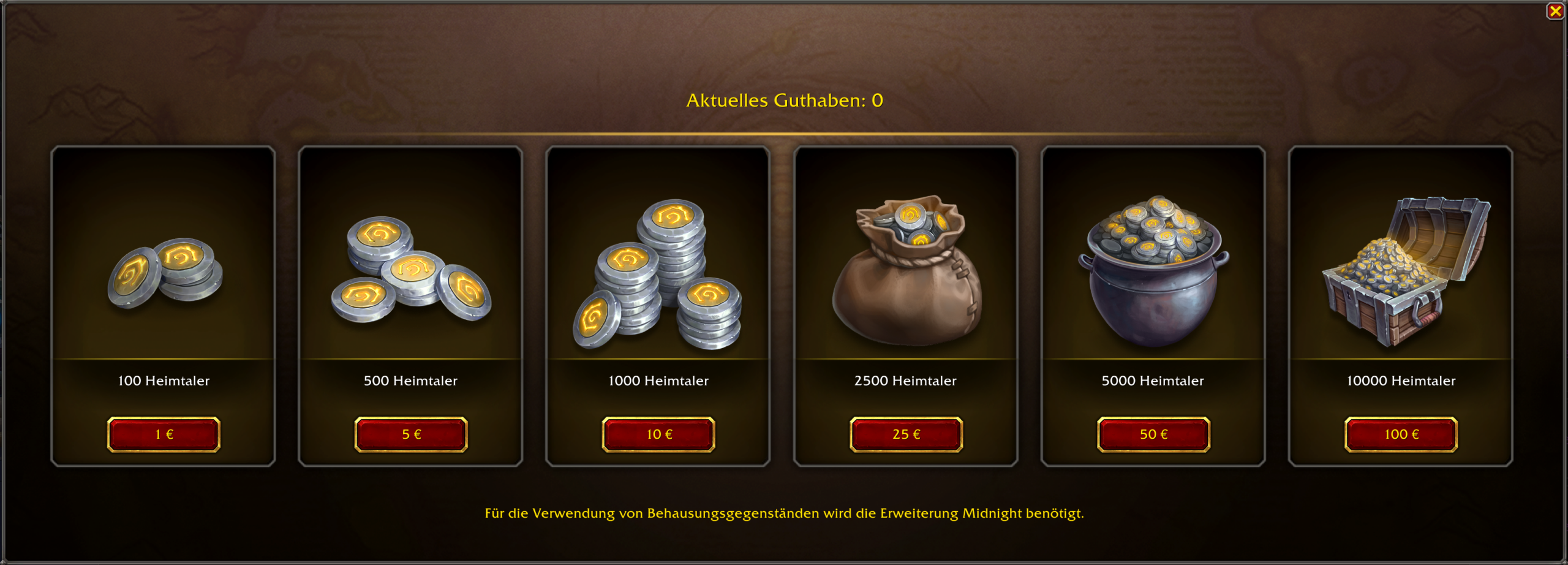The height and width of the screenshot is (565, 1568).
Task: Click the stacked coins 1000 Heimtaler icon
Action: (x=658, y=274)
